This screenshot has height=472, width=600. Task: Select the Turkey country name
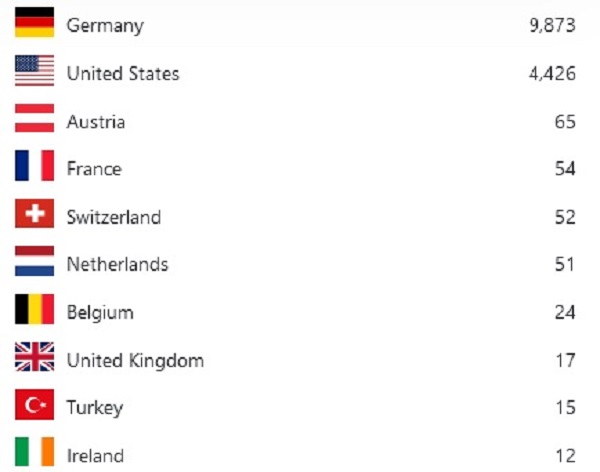tap(95, 408)
